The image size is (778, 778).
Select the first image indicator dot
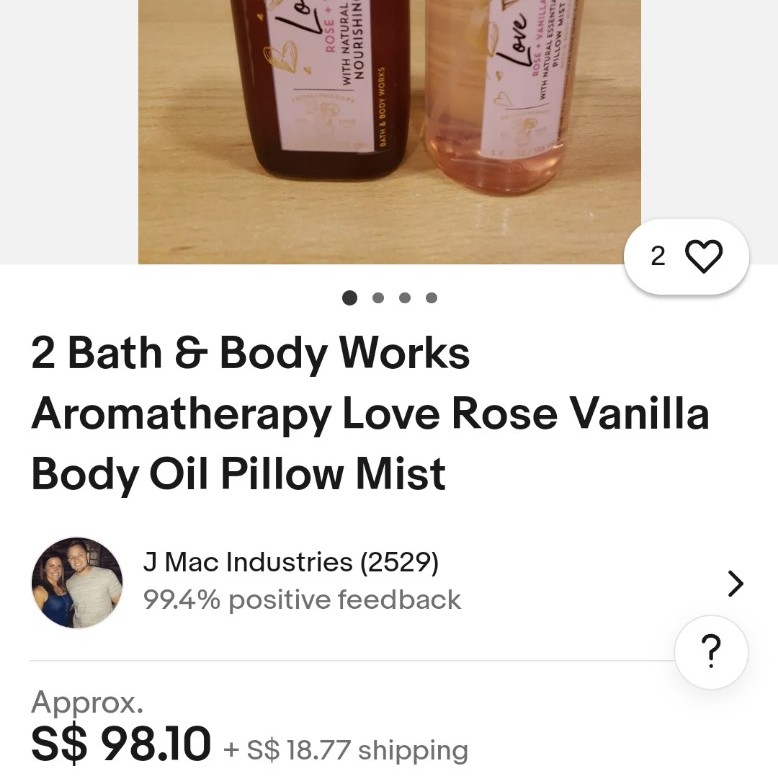point(350,298)
